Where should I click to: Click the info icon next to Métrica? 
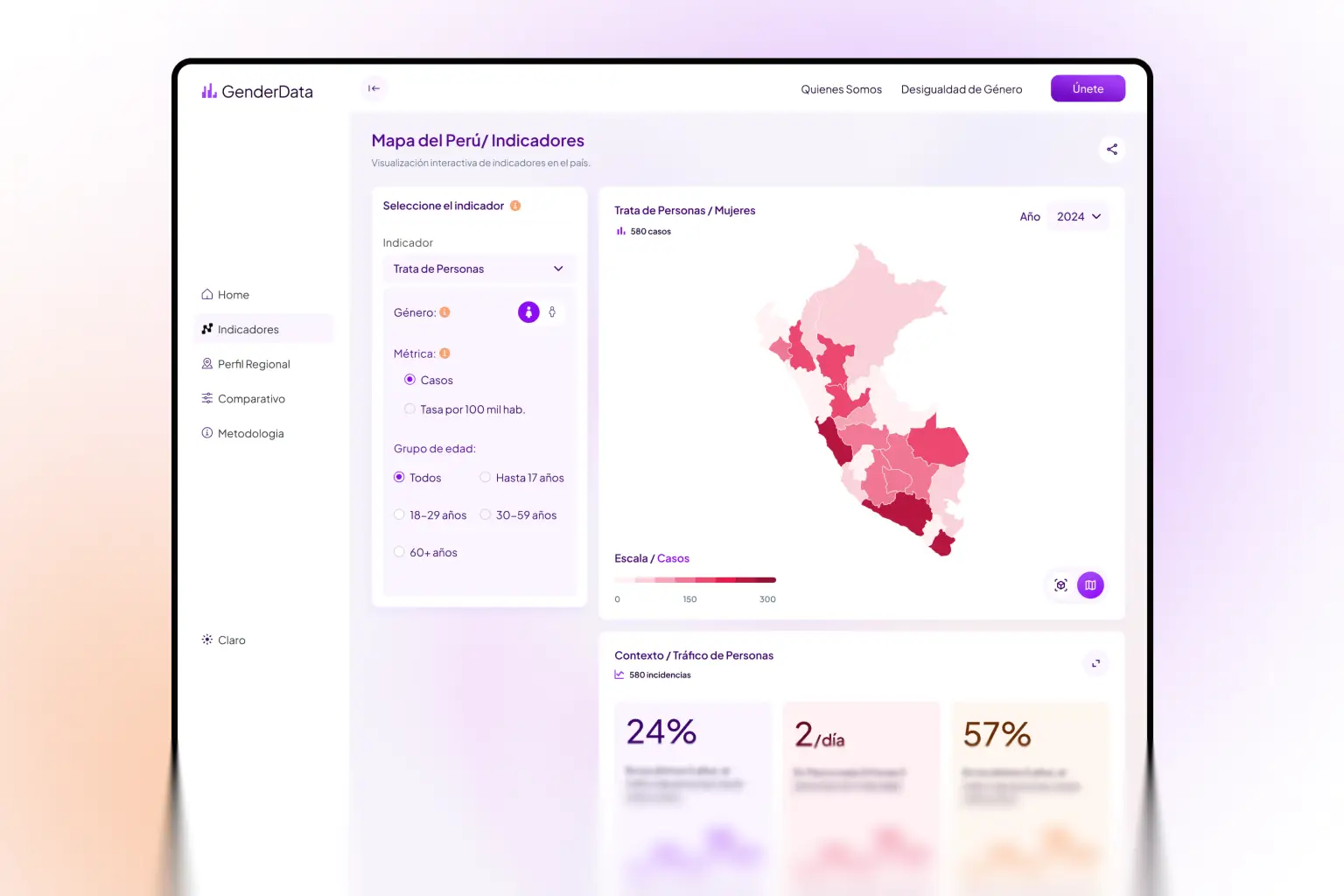tap(444, 353)
